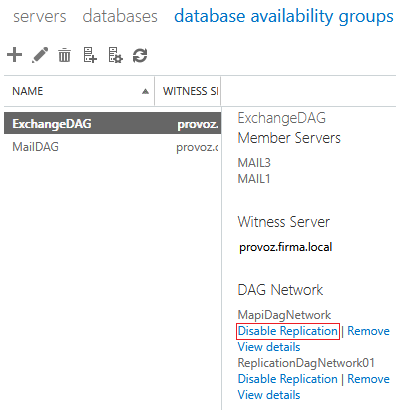The height and width of the screenshot is (410, 396).
Task: Click the DAG Network heading
Action: [x=280, y=290]
